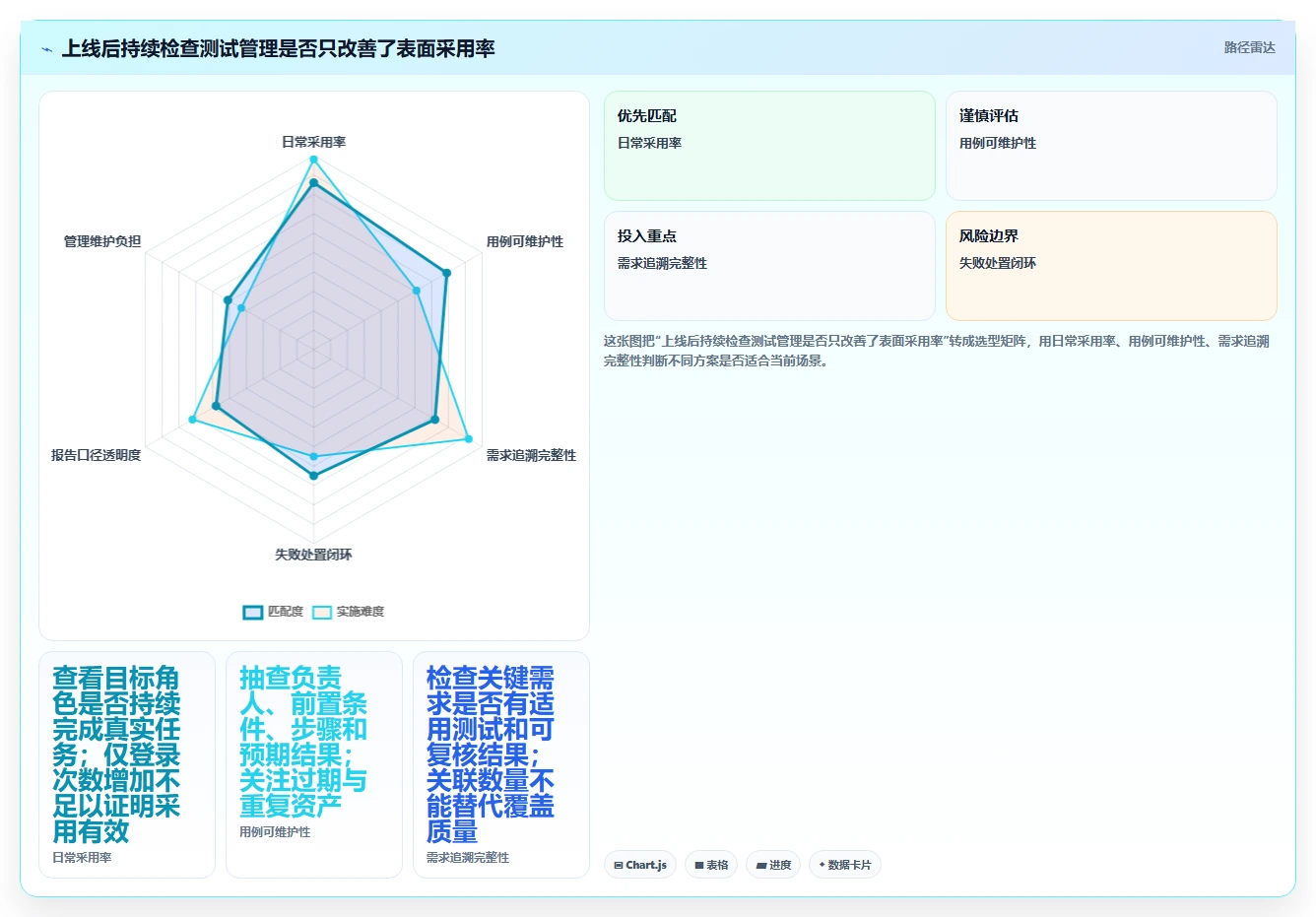This screenshot has width=1316, height=917.
Task: Select the 实施难度 data point on 报告口径透明度 axis
Action: click(192, 421)
